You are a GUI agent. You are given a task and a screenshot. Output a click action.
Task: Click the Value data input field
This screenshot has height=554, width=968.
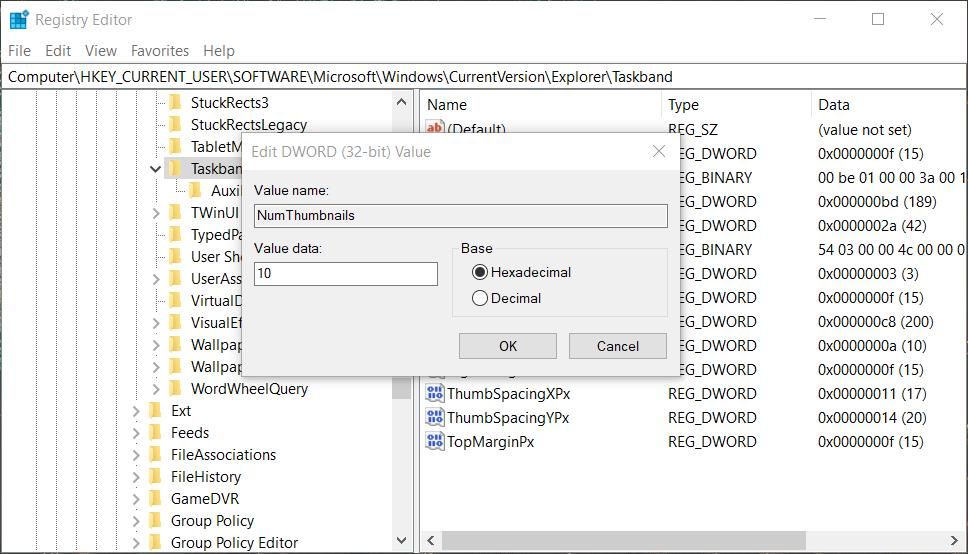345,274
